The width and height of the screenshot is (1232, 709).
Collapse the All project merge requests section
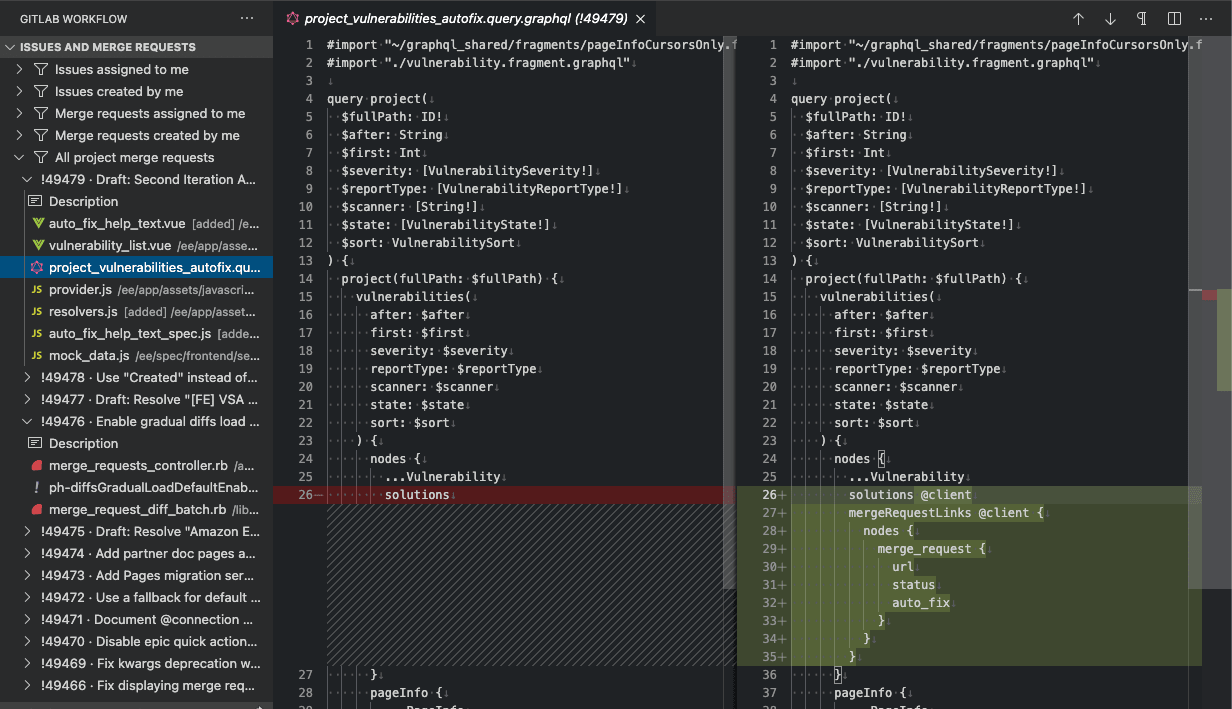(22, 157)
